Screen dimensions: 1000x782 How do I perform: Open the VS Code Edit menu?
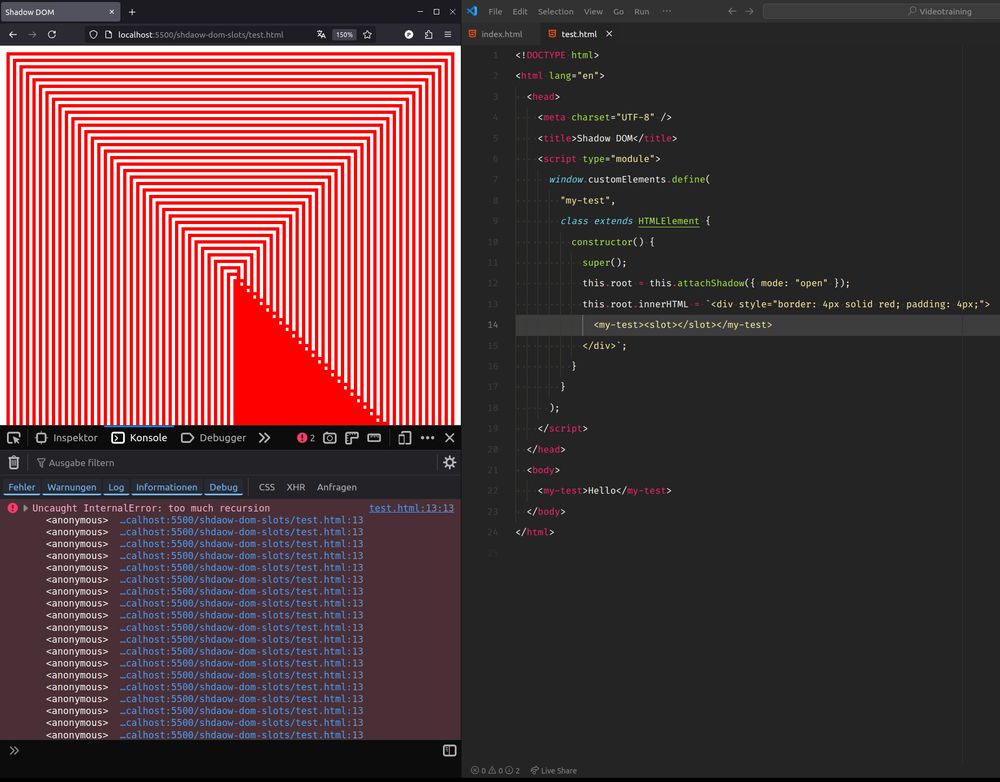520,11
